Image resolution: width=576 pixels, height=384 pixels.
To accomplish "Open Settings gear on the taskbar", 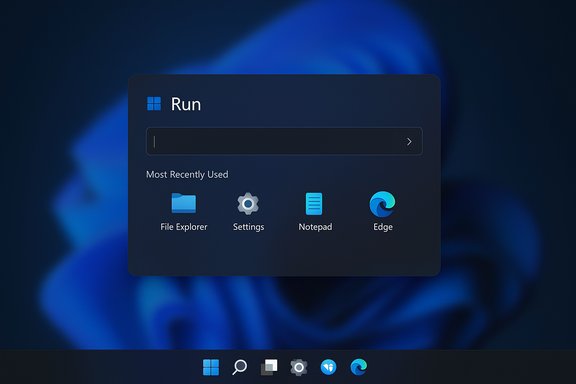I will click(299, 367).
